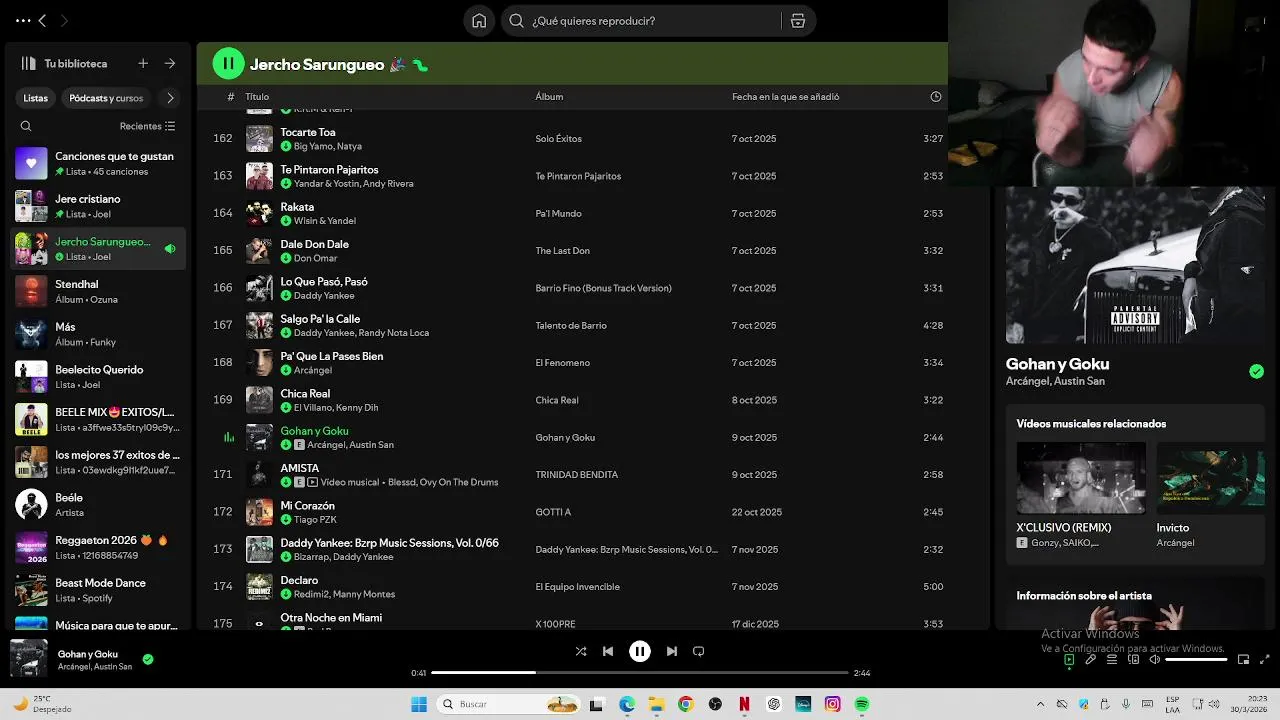Screen dimensions: 1280x720
Task: Pause with the green button beside Jercho Sarungueo
Action: click(228, 64)
